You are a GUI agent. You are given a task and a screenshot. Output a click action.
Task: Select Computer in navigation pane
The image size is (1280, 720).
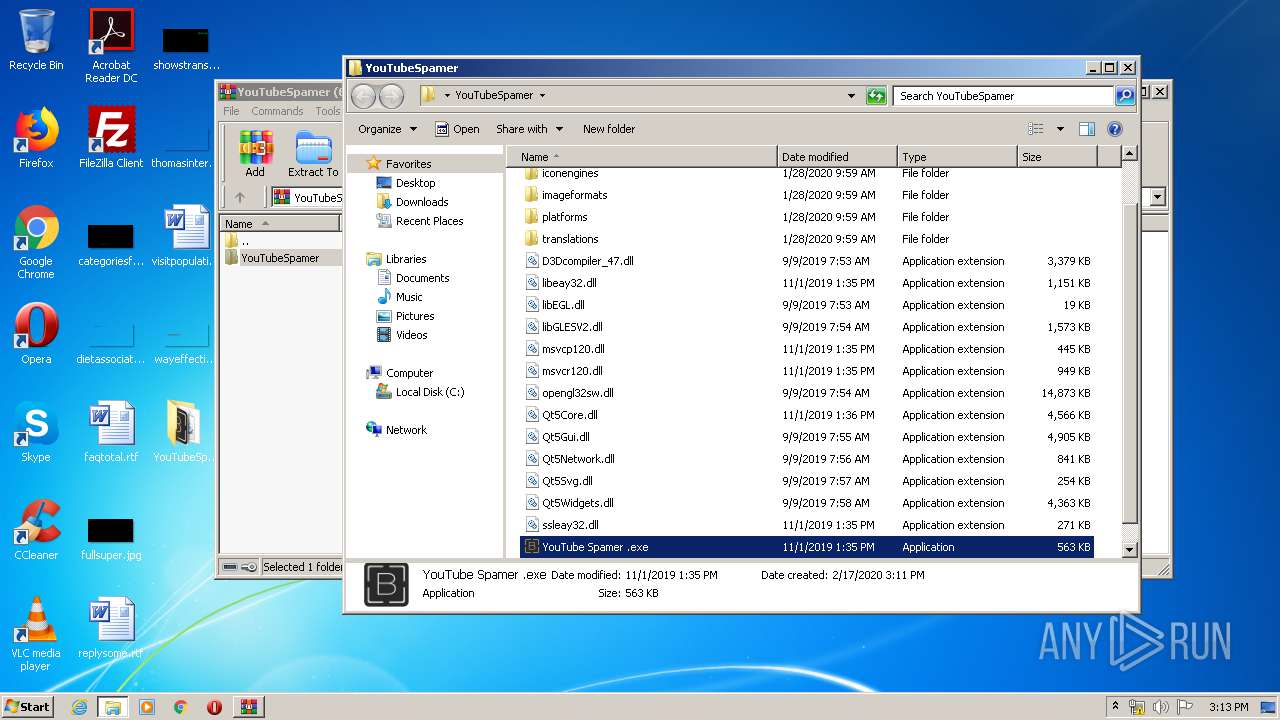pos(409,373)
